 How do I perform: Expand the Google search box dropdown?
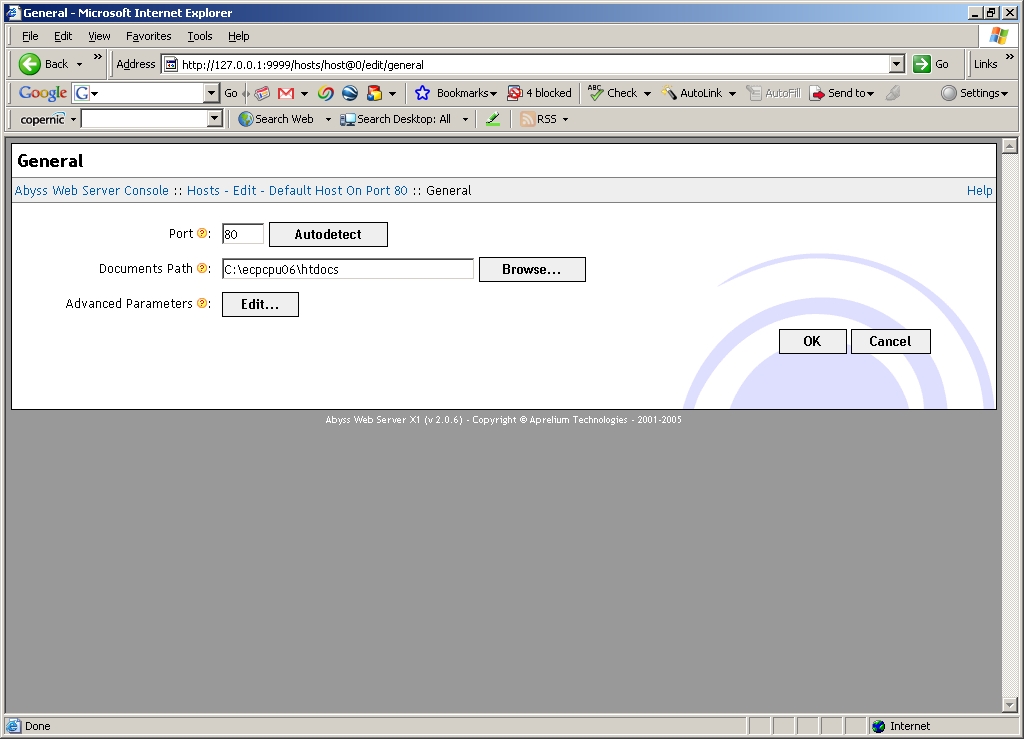coord(211,93)
